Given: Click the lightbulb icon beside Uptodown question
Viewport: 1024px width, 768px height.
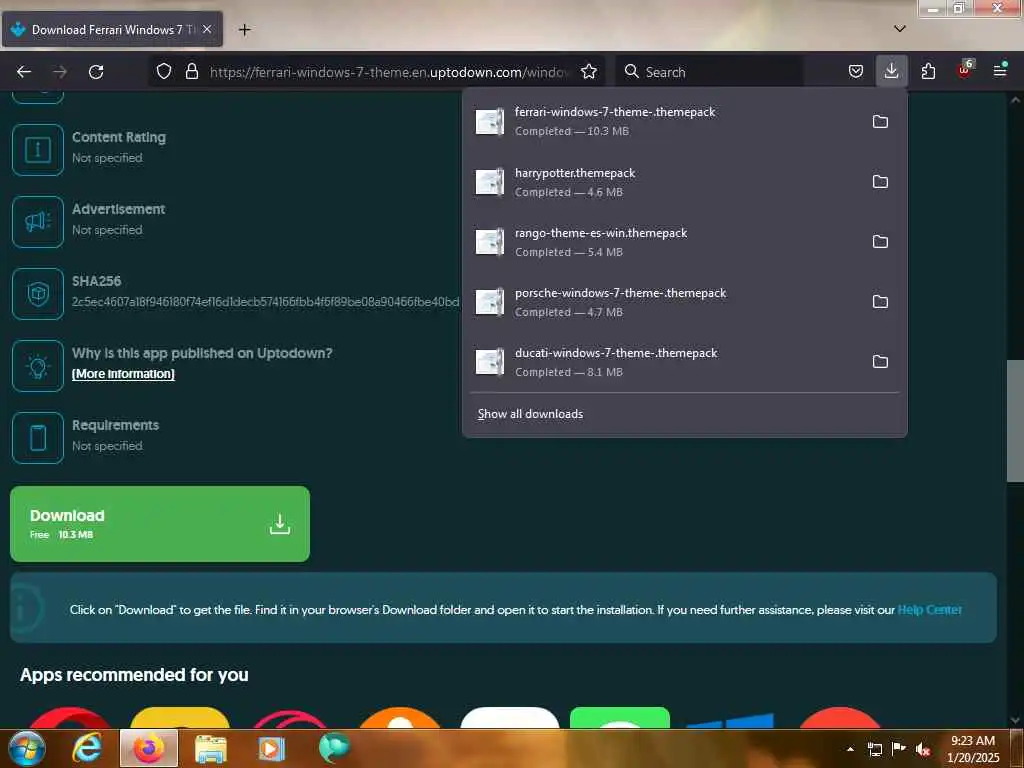Looking at the screenshot, I should coord(38,366).
